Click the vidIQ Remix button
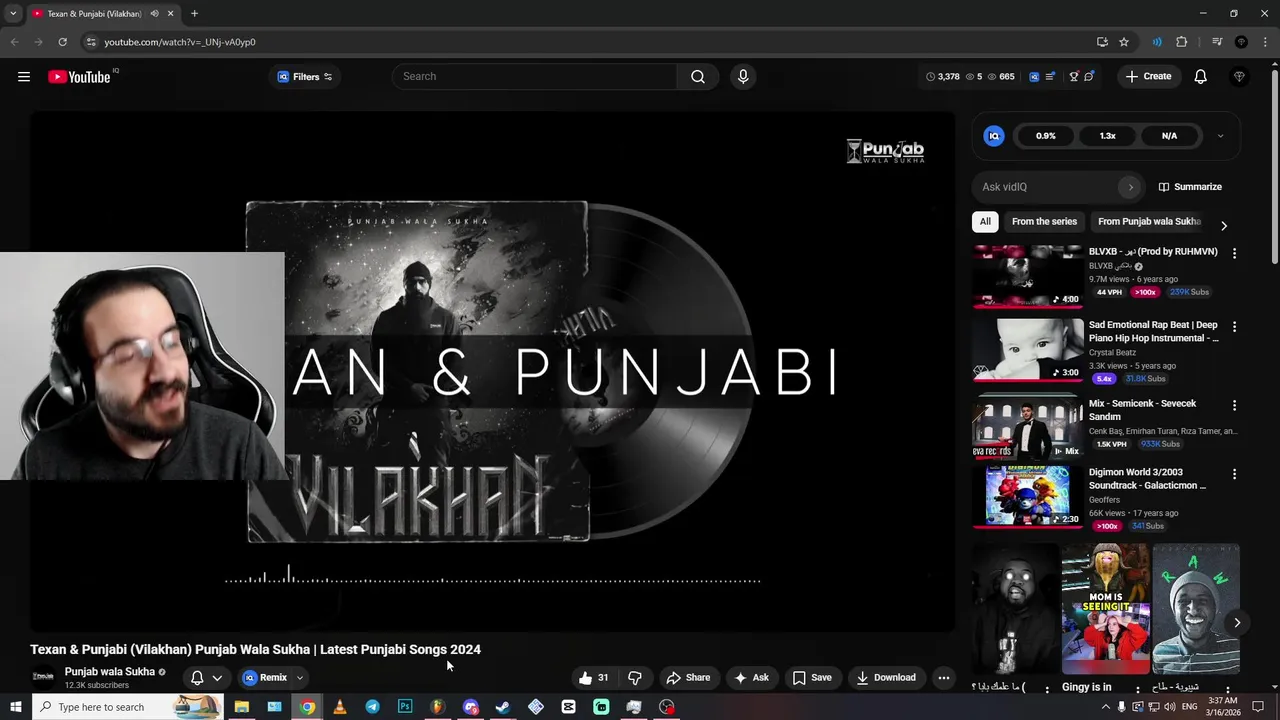This screenshot has height=720, width=1280. pyautogui.click(x=265, y=678)
